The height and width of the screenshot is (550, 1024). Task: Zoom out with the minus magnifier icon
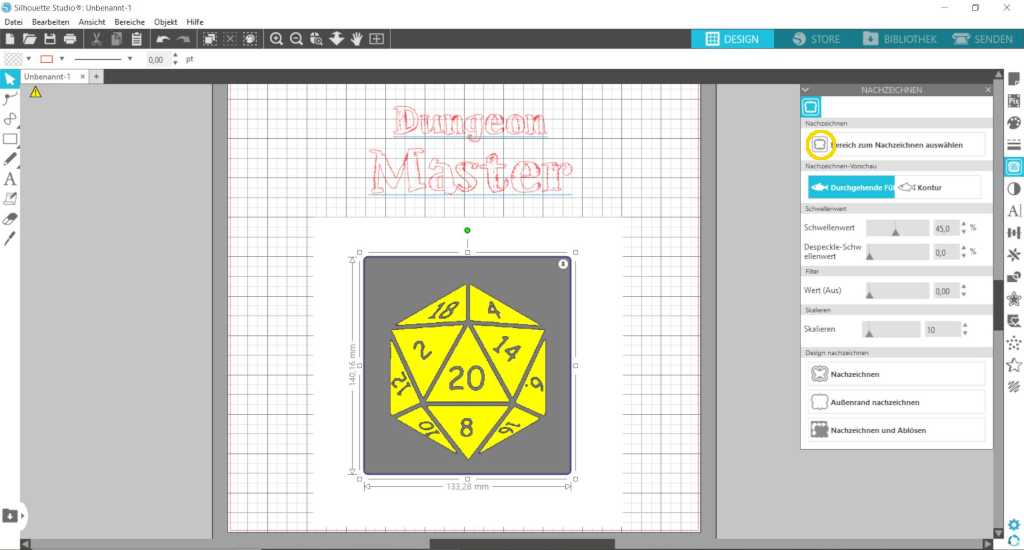[296, 39]
